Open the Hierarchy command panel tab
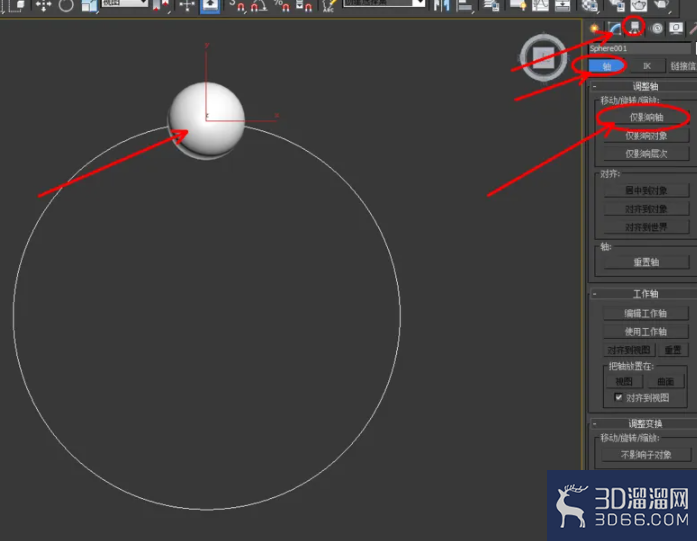Screen dimensions: 697x541 click(x=634, y=28)
